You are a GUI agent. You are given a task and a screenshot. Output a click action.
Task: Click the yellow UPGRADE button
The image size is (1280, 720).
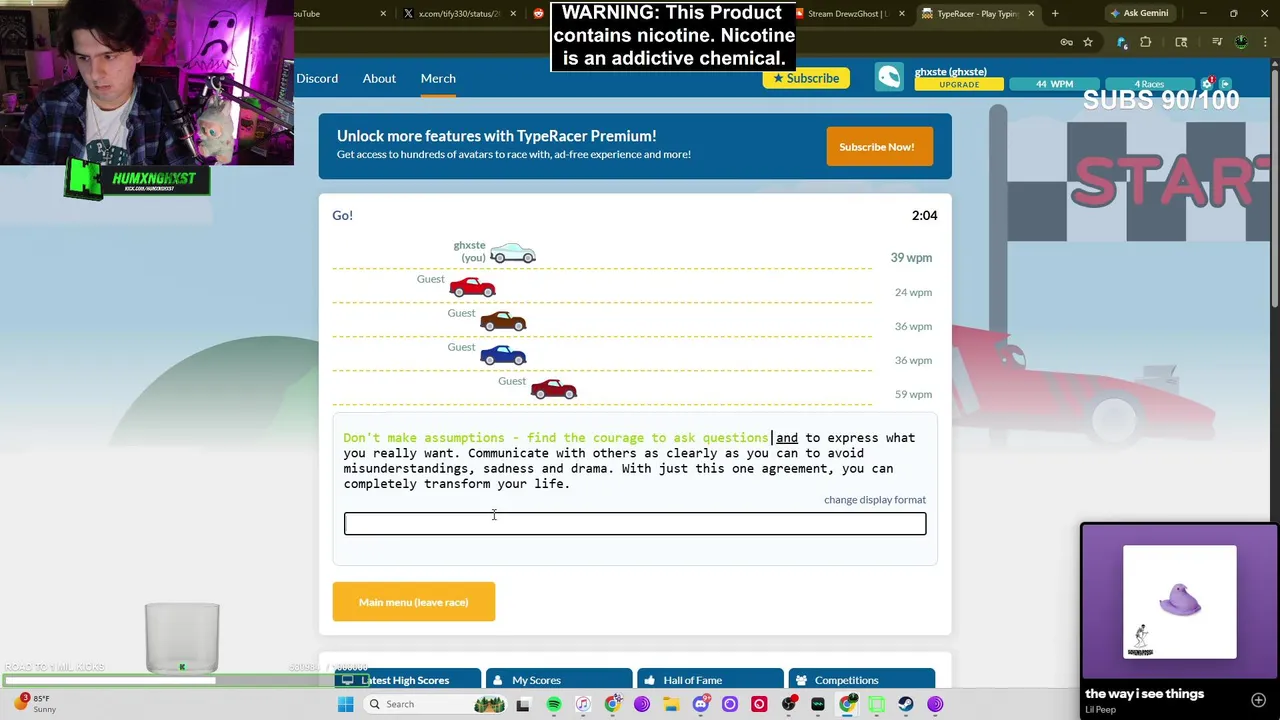(x=958, y=84)
